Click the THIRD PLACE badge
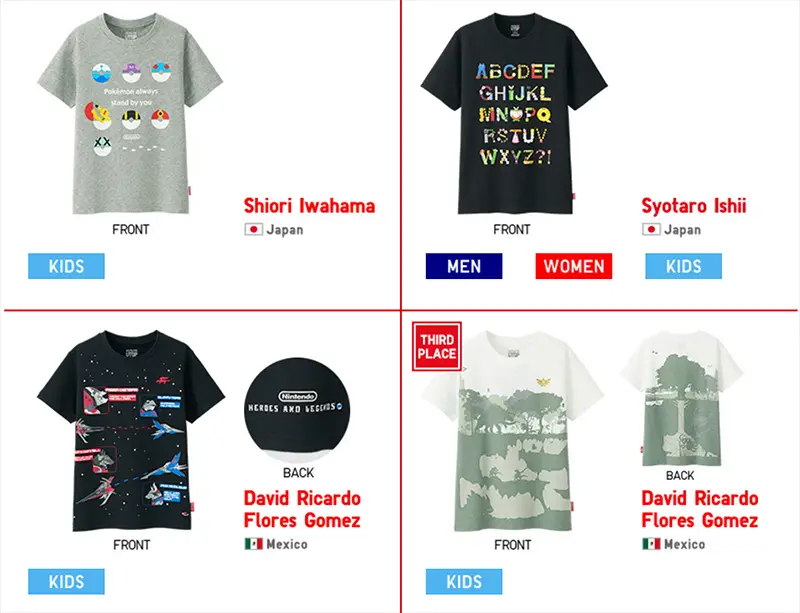Image resolution: width=800 pixels, height=613 pixels. [x=437, y=346]
